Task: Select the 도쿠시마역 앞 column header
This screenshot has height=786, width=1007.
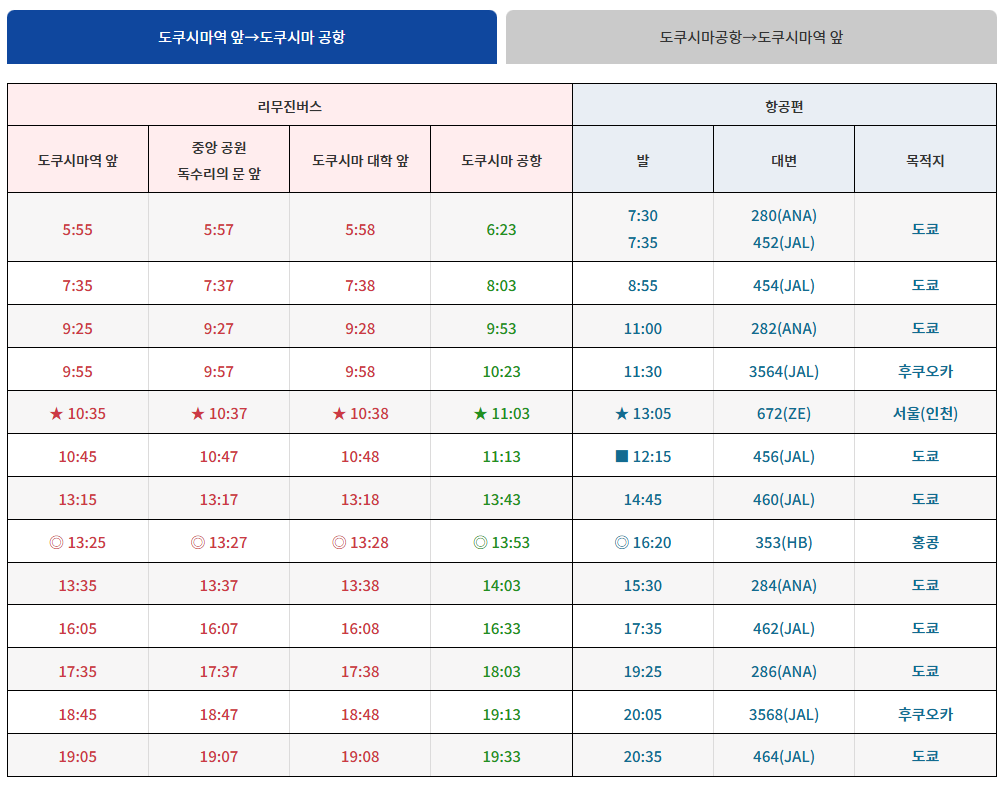Action: [77, 158]
